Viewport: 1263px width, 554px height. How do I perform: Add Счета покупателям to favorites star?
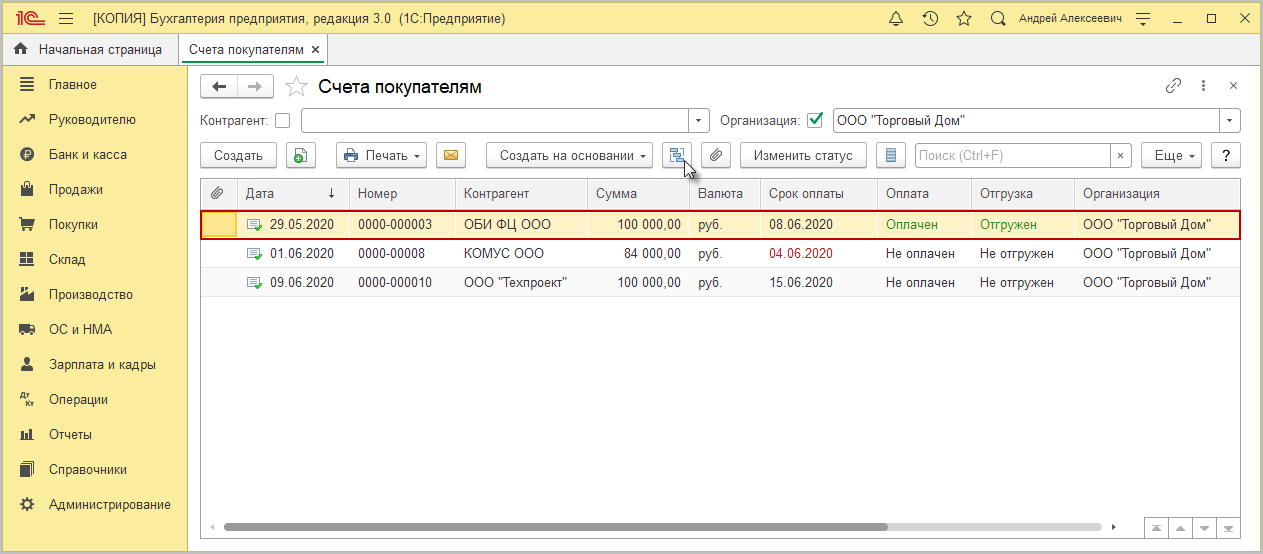[296, 87]
